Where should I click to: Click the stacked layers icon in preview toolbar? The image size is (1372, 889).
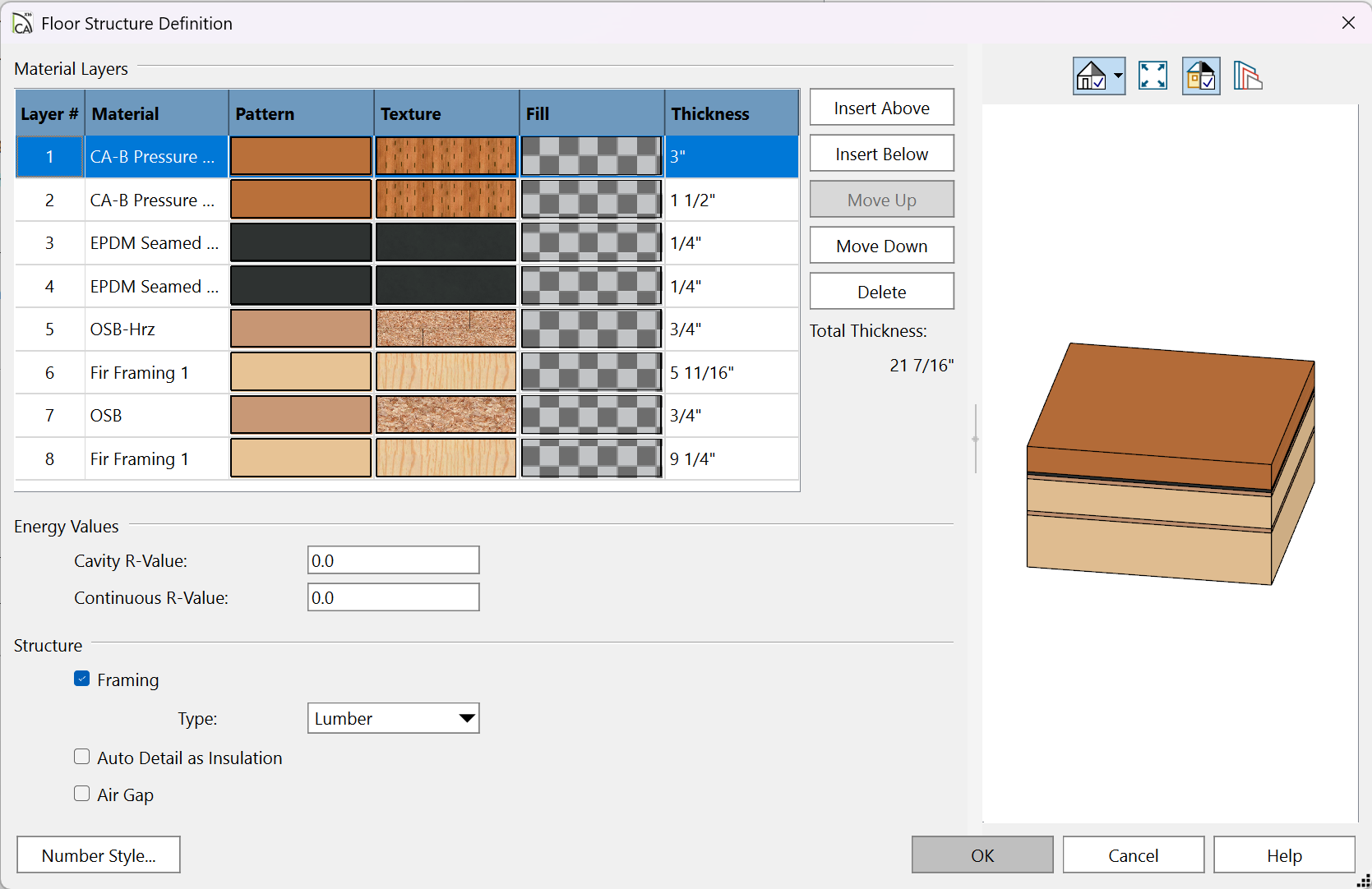[x=1247, y=76]
